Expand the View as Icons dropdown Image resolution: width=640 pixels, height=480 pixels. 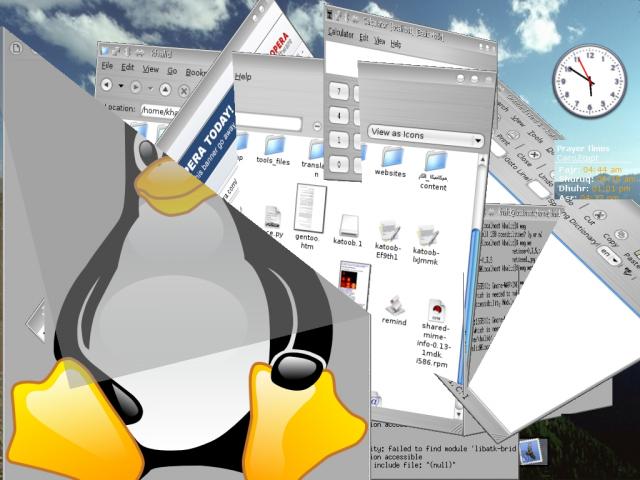[425, 133]
